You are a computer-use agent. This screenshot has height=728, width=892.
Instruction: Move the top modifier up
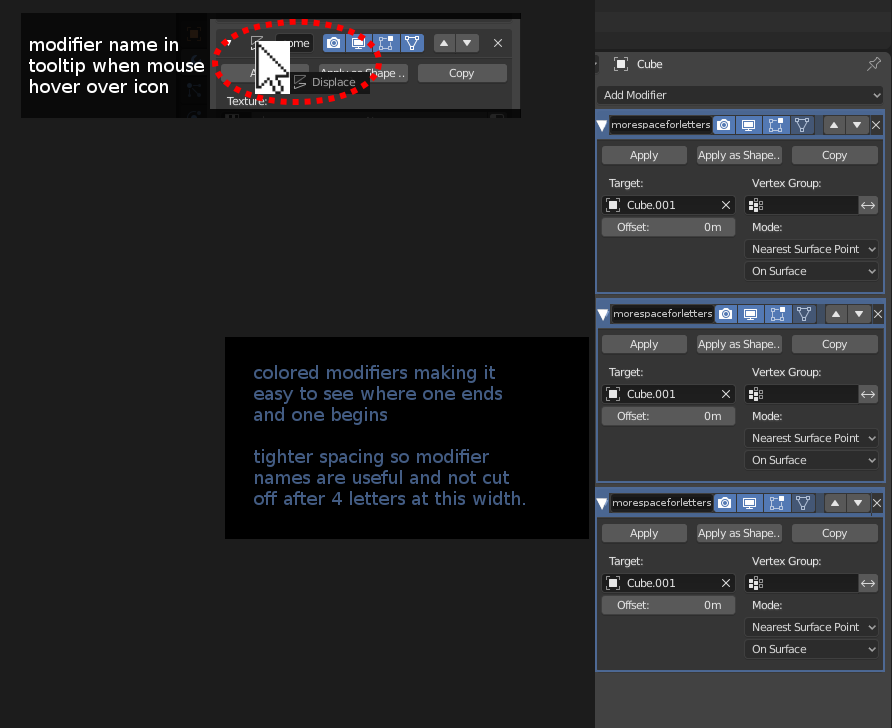tap(834, 125)
